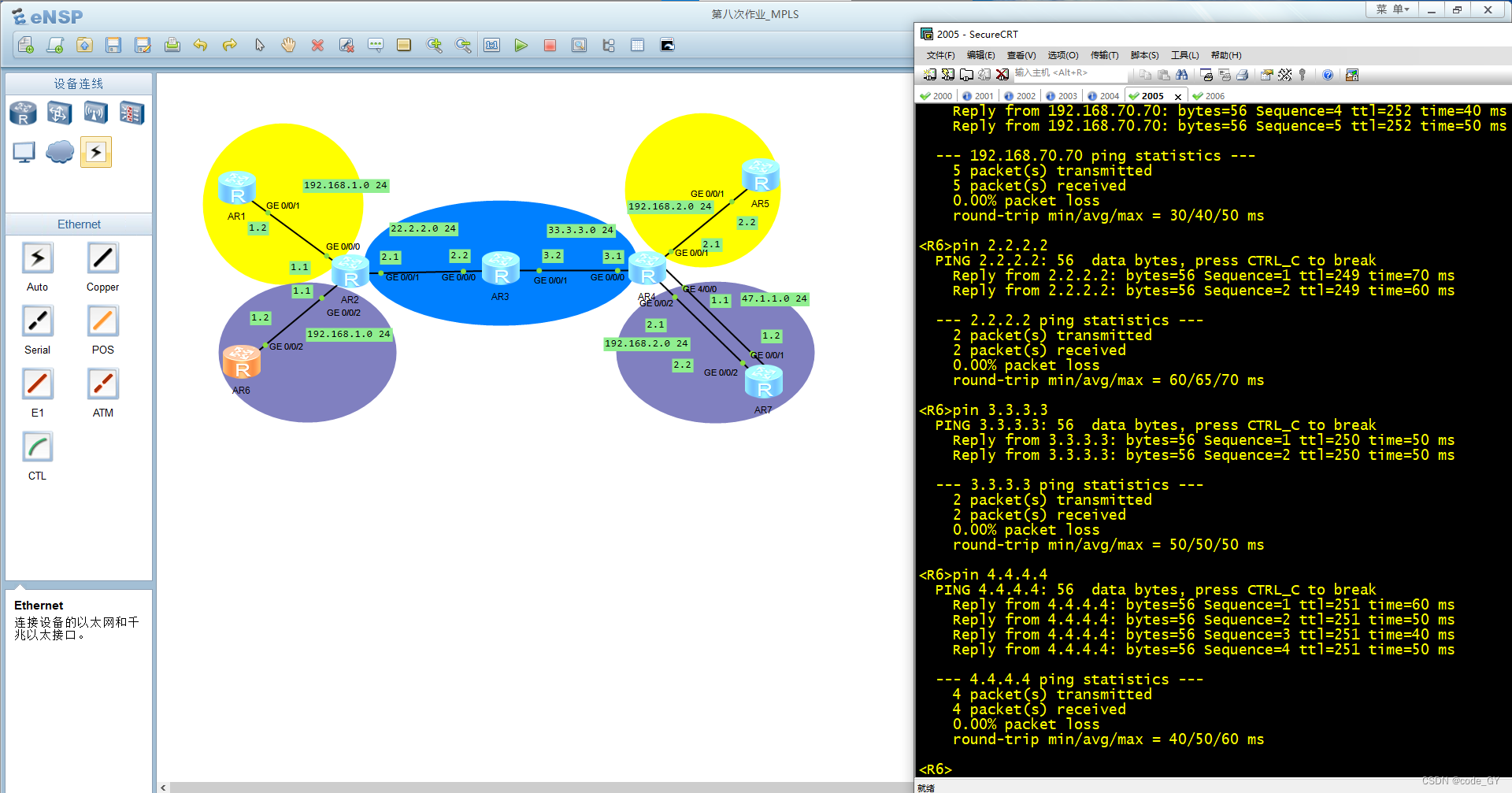The height and width of the screenshot is (793, 1512).
Task: Open SecureCRT's 选项(O) menu
Action: pyautogui.click(x=1062, y=55)
